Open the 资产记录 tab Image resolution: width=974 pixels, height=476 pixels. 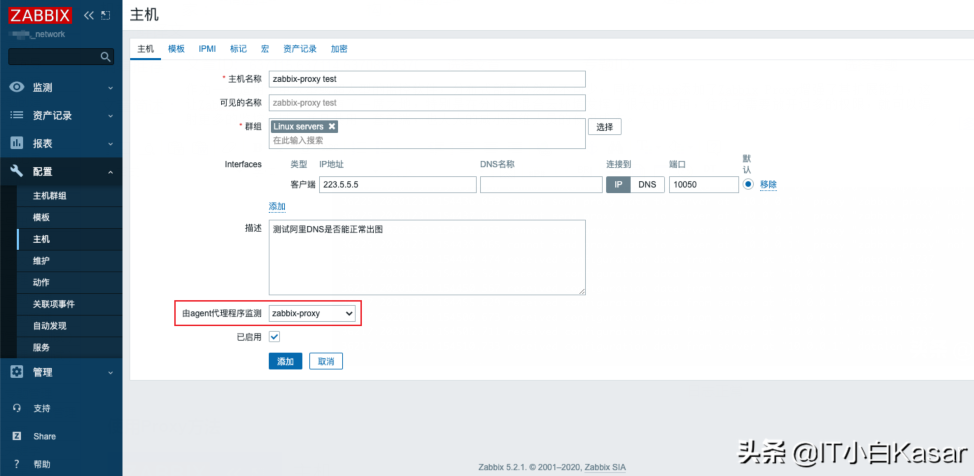point(300,49)
